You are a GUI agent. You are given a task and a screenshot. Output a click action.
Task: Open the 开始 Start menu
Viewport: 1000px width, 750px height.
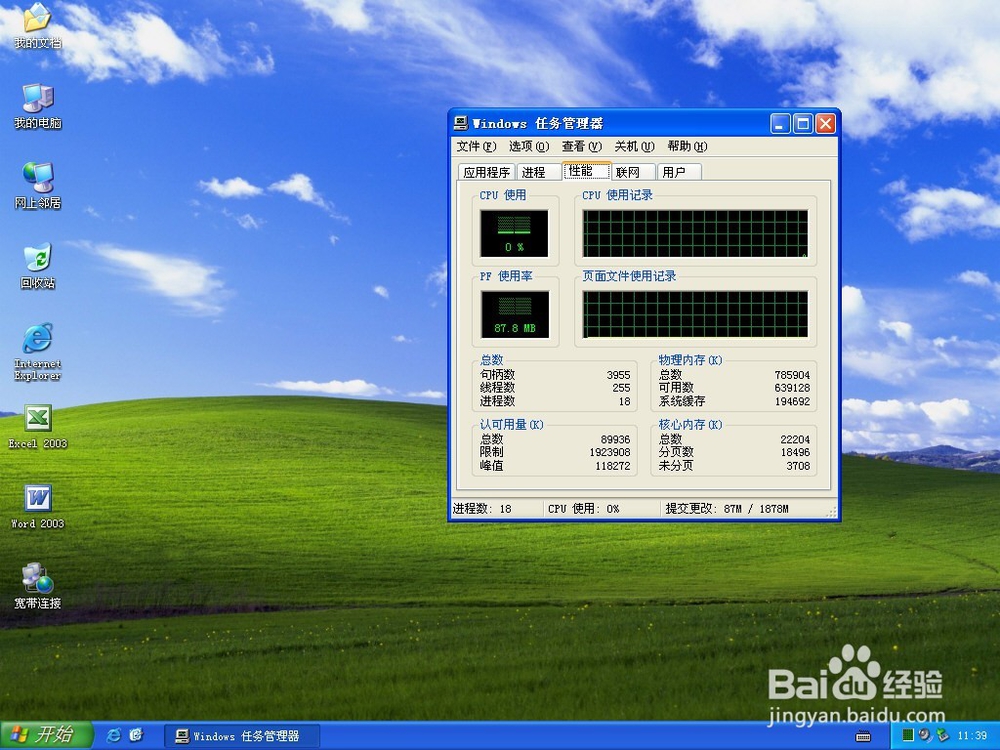47,735
